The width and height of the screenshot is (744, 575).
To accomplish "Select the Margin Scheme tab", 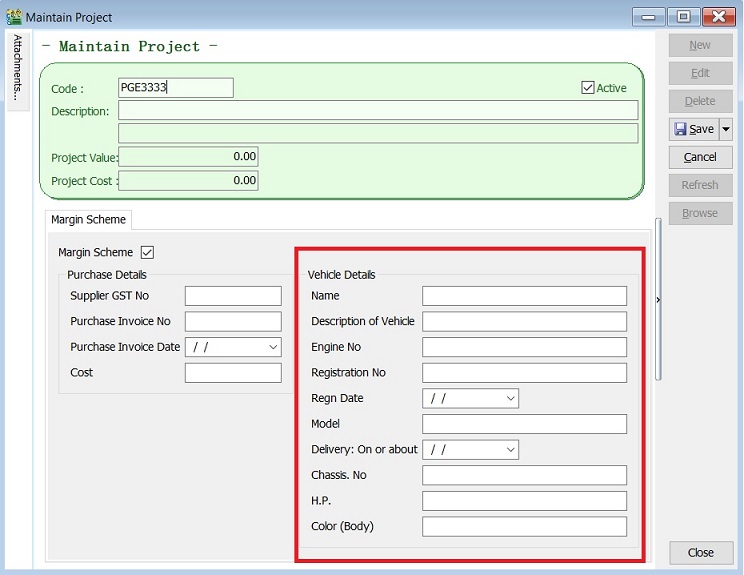I will [x=89, y=220].
